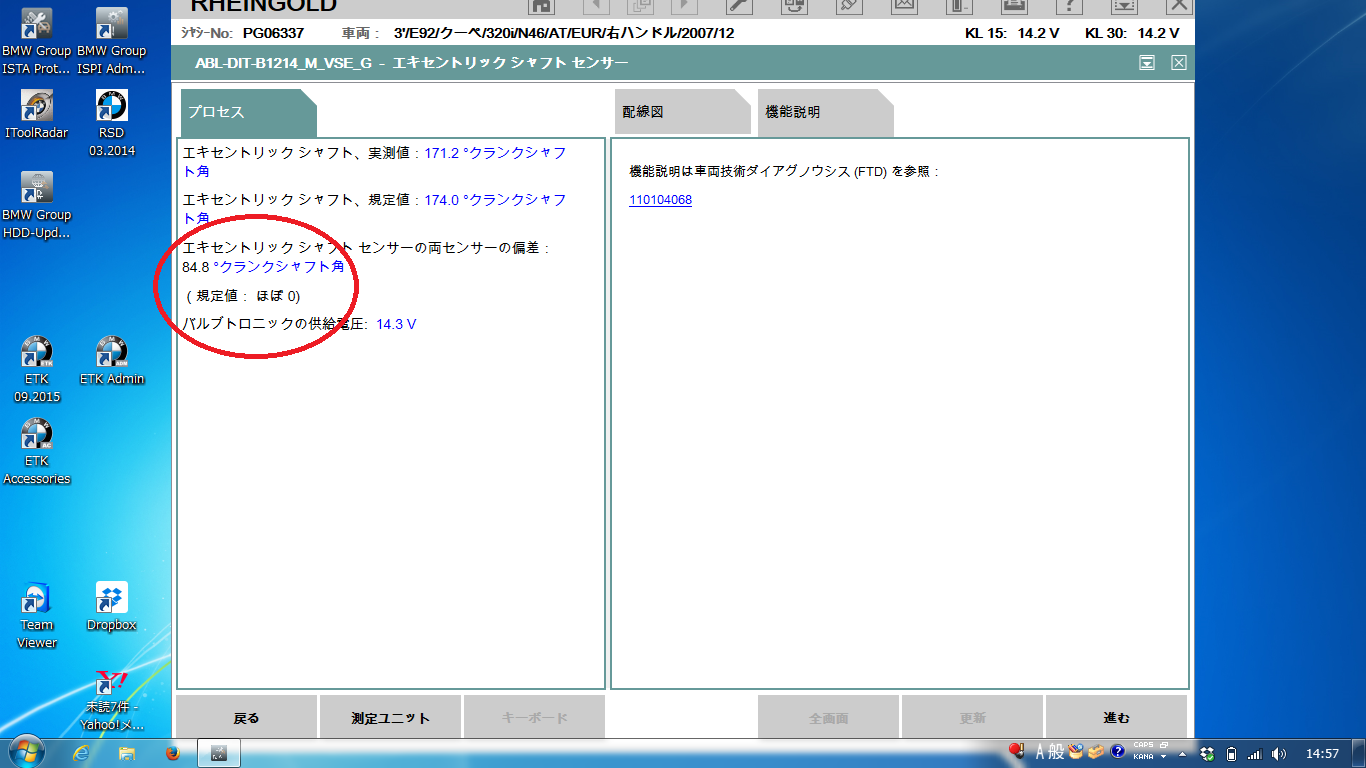
Task: Click the home icon in Rheingold toolbar
Action: [x=541, y=6]
